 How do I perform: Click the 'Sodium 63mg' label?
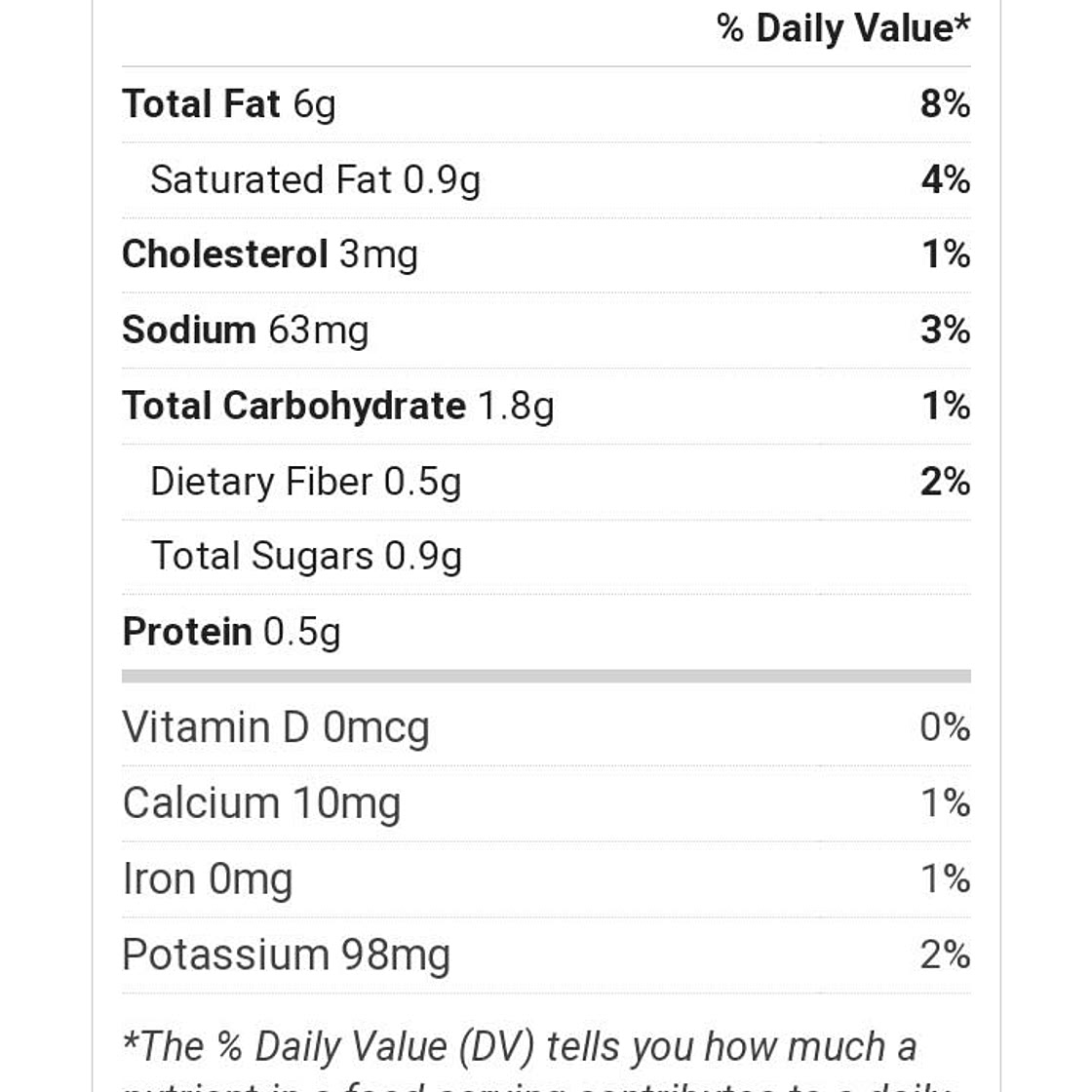click(x=245, y=331)
